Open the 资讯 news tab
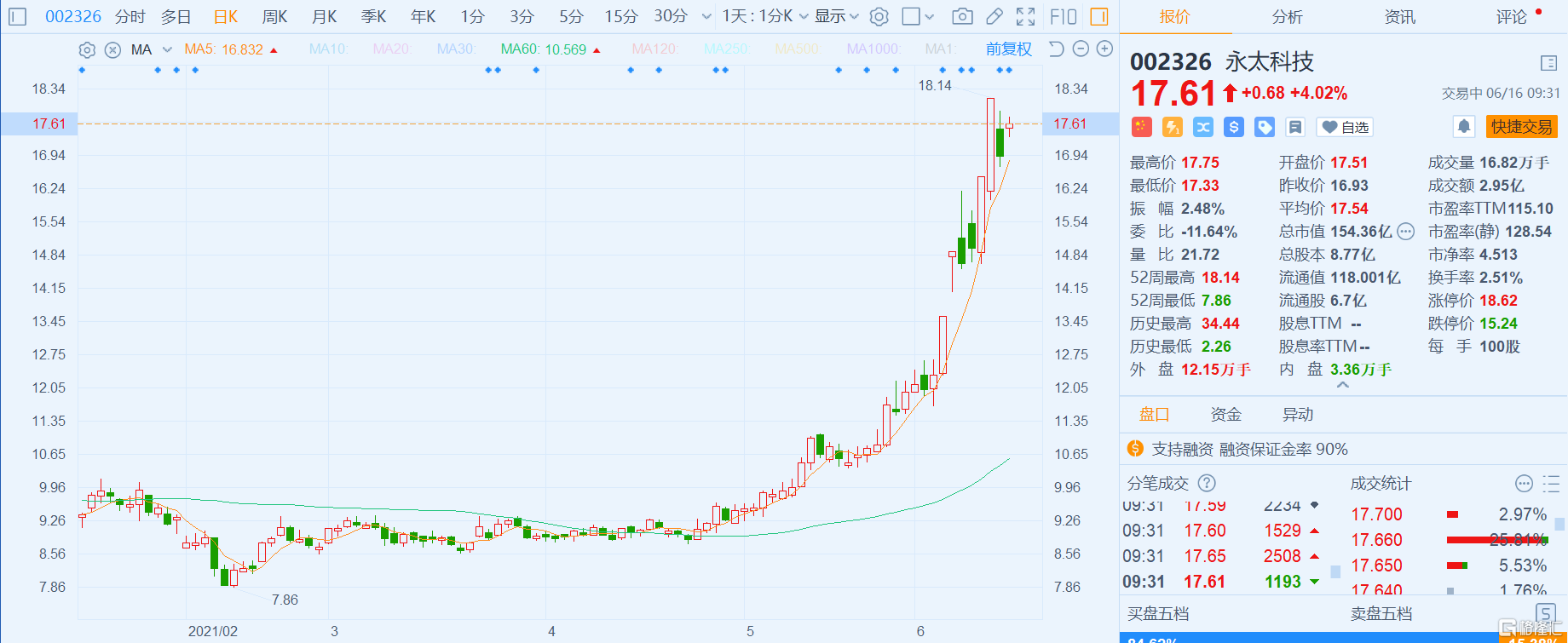Viewport: 1568px width, 643px height. [1399, 17]
